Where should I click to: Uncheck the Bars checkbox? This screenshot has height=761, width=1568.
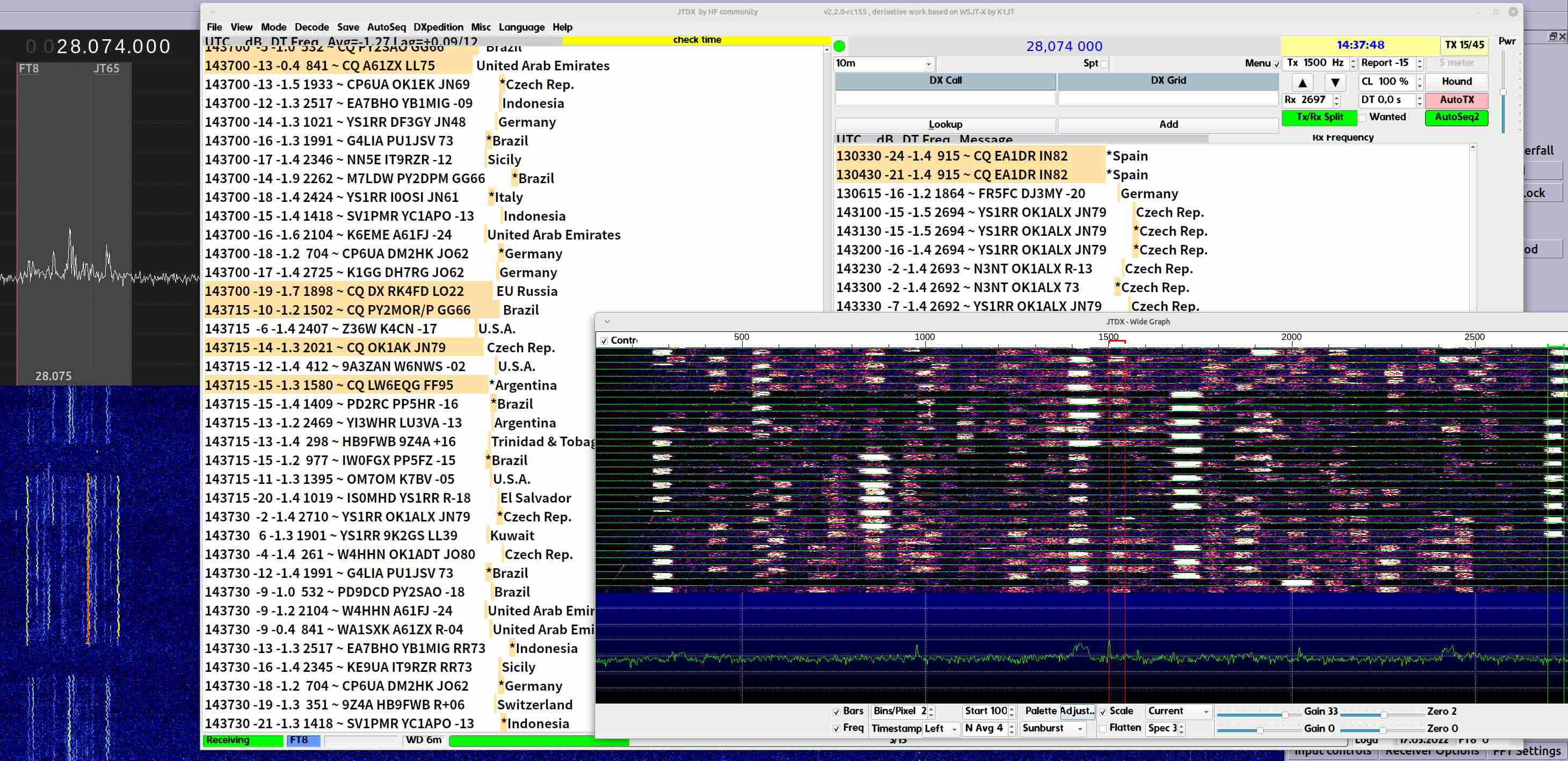[837, 712]
